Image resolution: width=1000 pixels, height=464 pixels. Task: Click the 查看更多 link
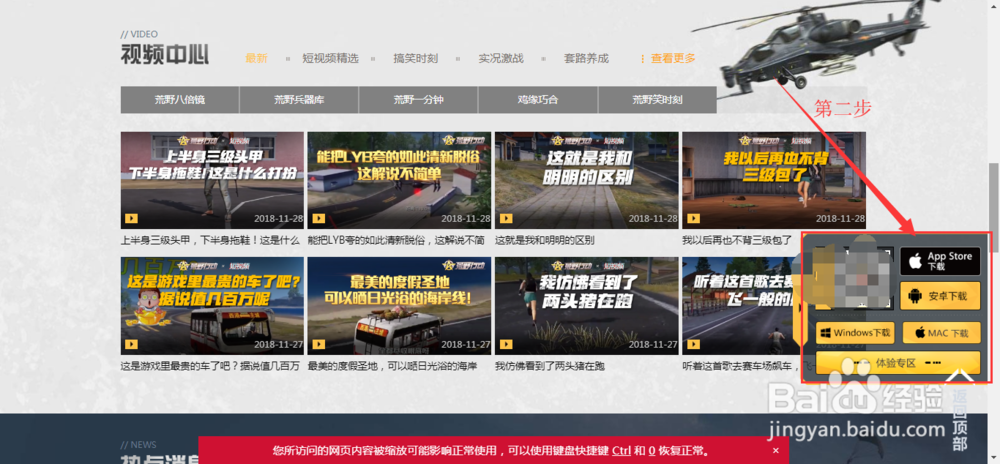[673, 59]
